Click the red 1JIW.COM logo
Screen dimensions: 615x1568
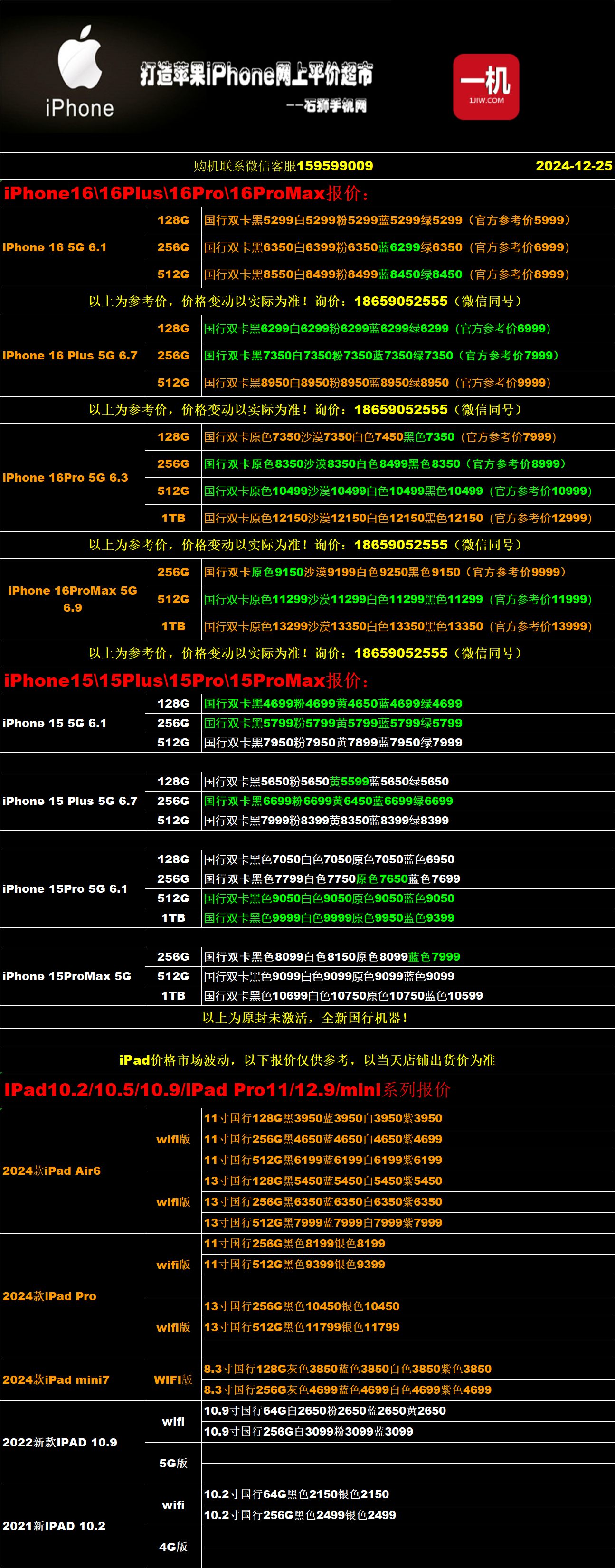click(486, 86)
